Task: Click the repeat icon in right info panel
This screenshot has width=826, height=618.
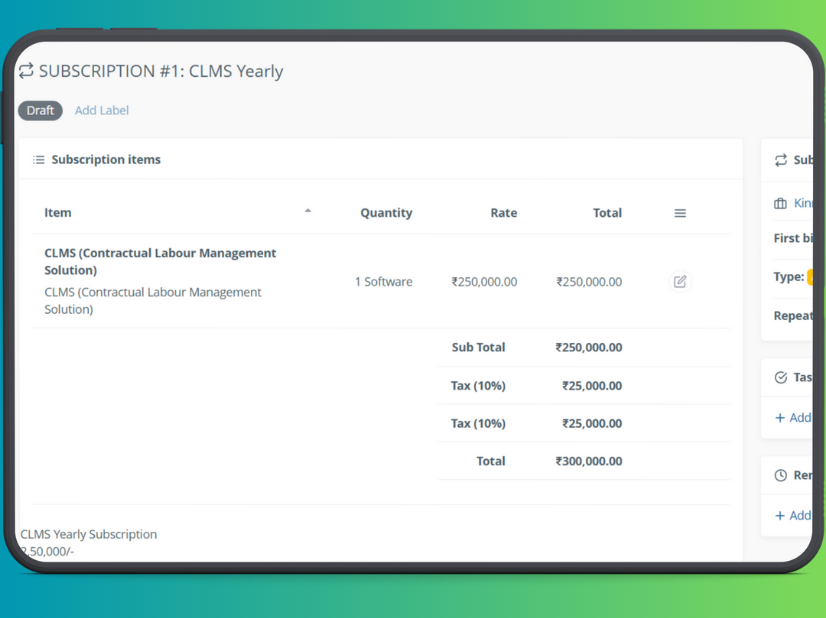Action: pyautogui.click(x=781, y=160)
